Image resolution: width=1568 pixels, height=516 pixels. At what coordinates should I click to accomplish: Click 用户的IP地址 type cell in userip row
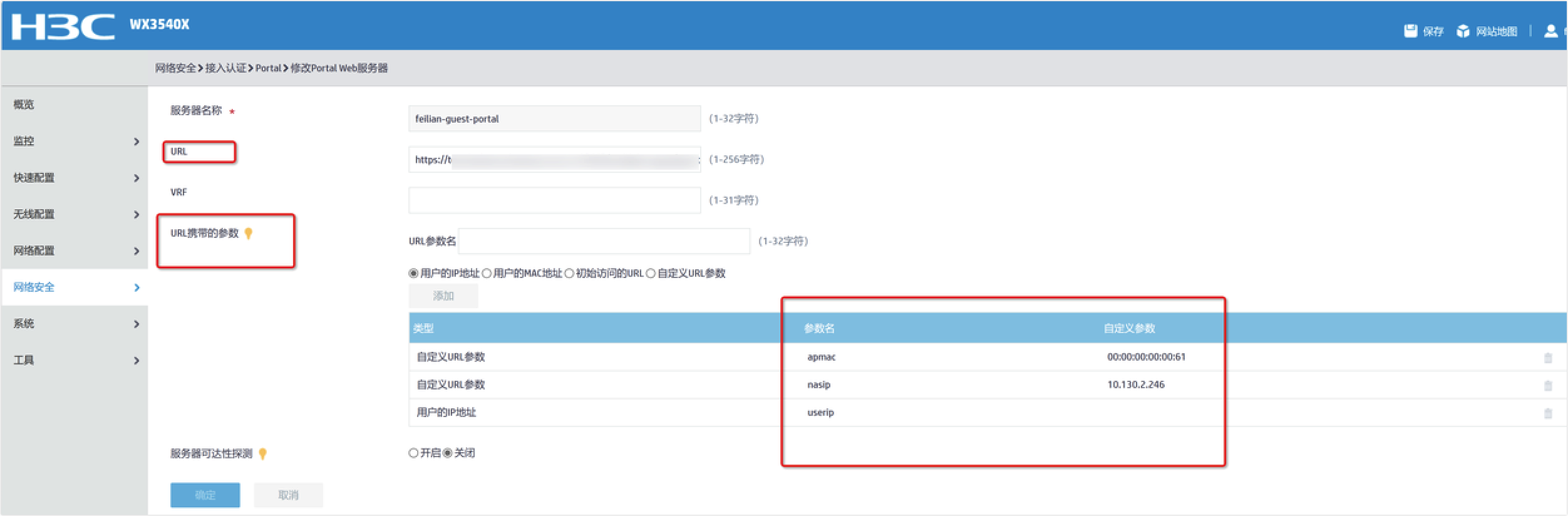point(446,413)
